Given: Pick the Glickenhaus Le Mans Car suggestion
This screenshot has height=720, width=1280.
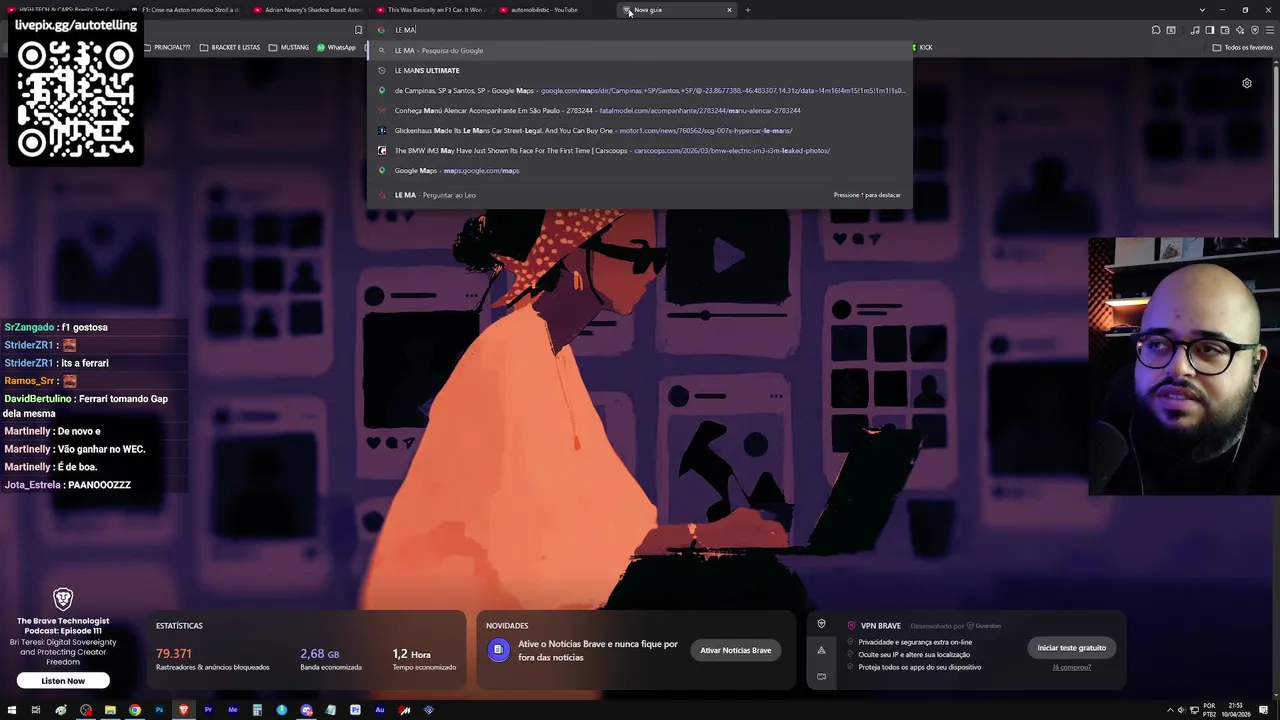Looking at the screenshot, I should coord(640,130).
